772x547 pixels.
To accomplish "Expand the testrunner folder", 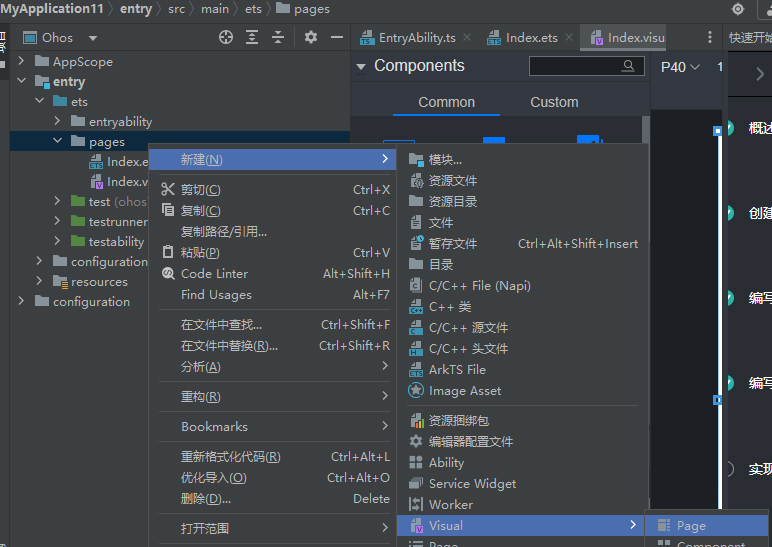I will click(x=57, y=221).
